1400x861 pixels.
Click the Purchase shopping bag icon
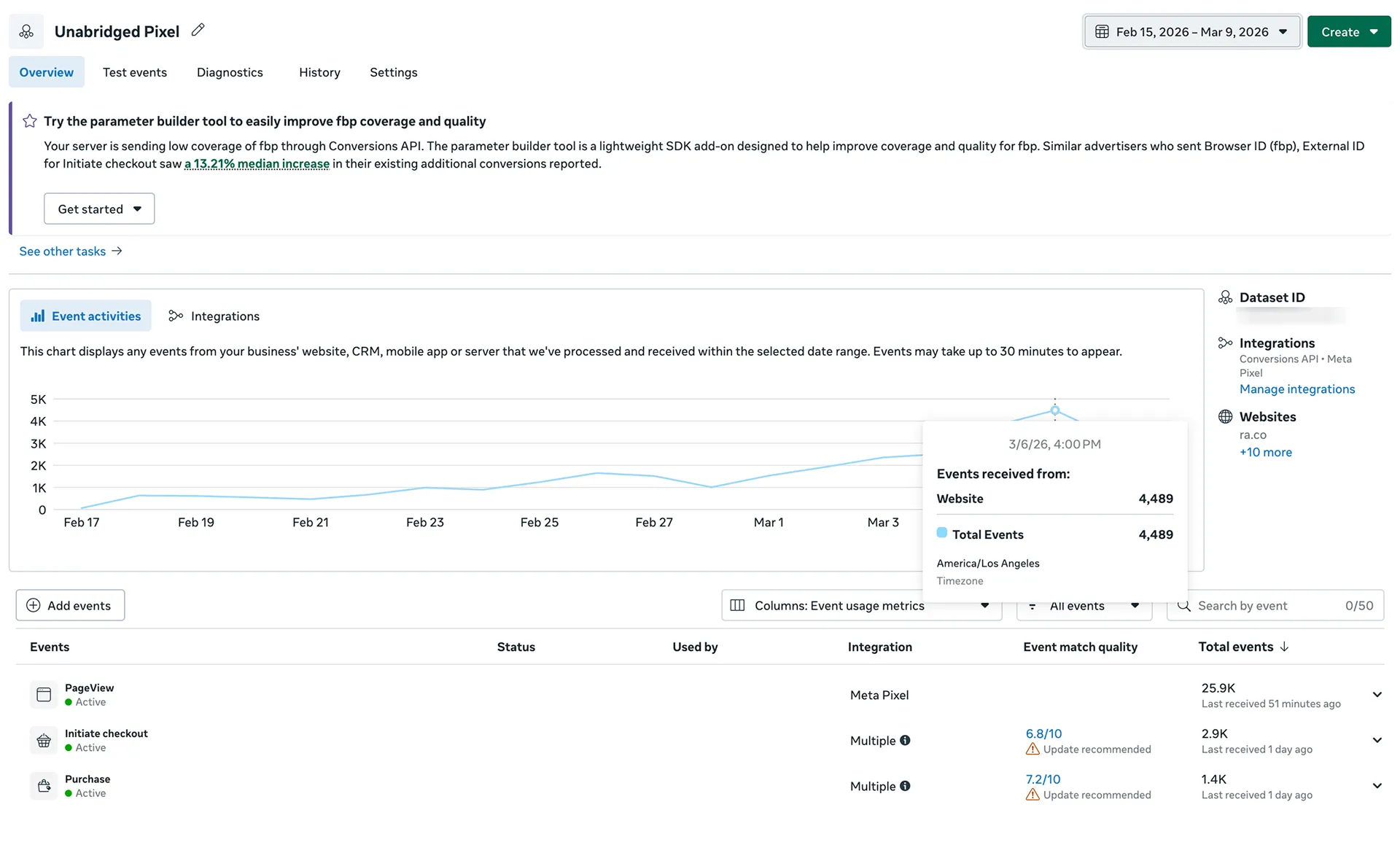coord(44,786)
